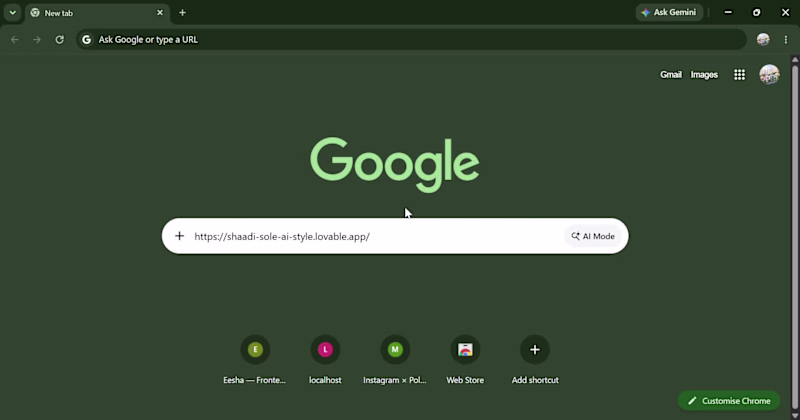
Task: Open the localhost shortcut
Action: [325, 358]
